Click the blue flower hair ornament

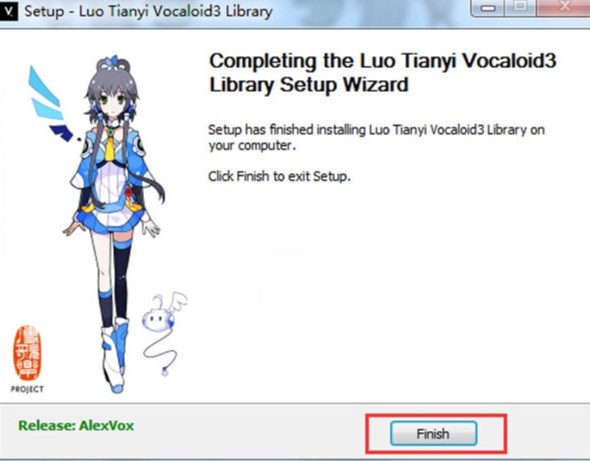[113, 62]
